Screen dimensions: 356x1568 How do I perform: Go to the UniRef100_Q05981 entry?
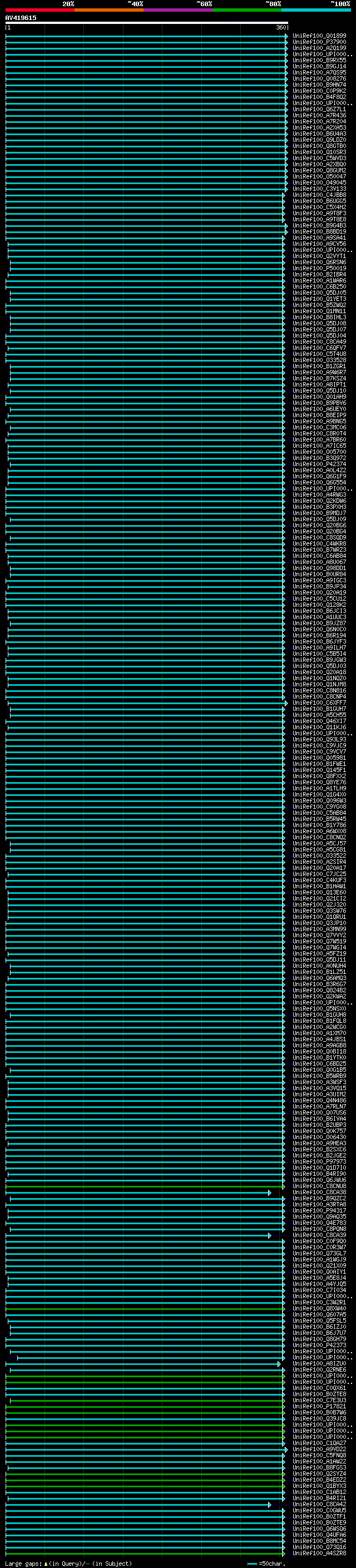pos(319,758)
